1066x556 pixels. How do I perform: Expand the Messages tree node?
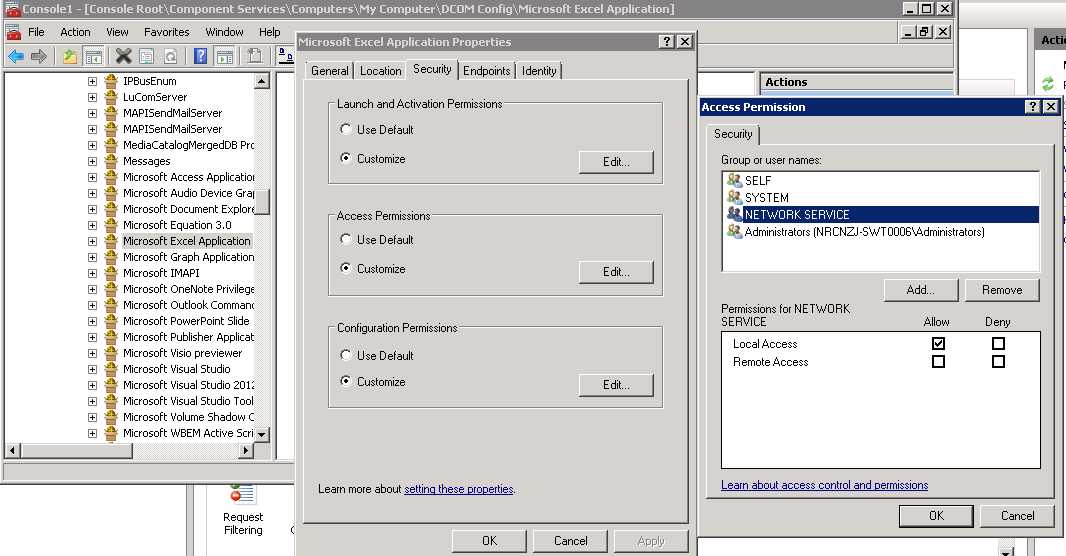click(x=92, y=161)
